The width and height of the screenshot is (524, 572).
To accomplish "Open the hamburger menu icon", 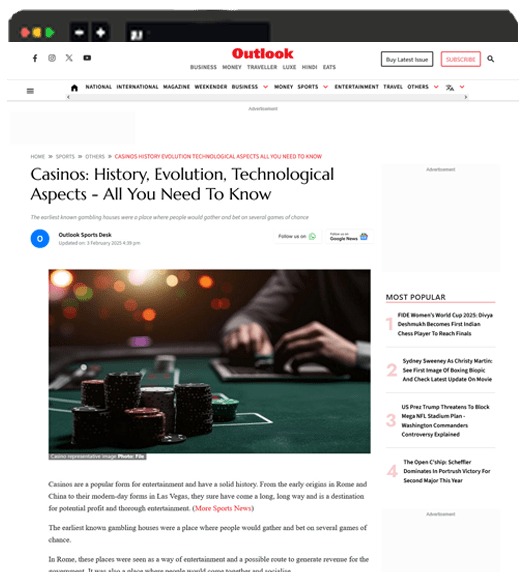I will 30,91.
